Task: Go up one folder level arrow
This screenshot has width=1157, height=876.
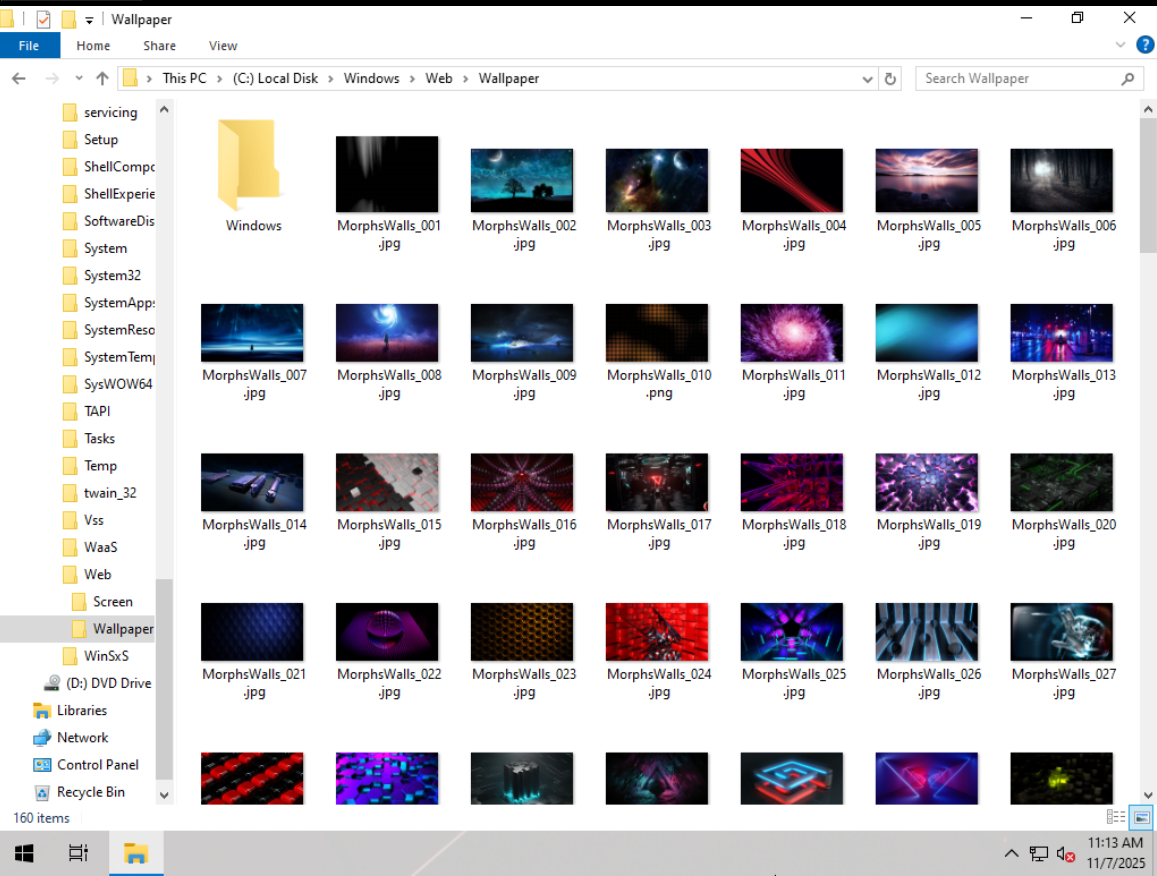Action: pos(102,78)
